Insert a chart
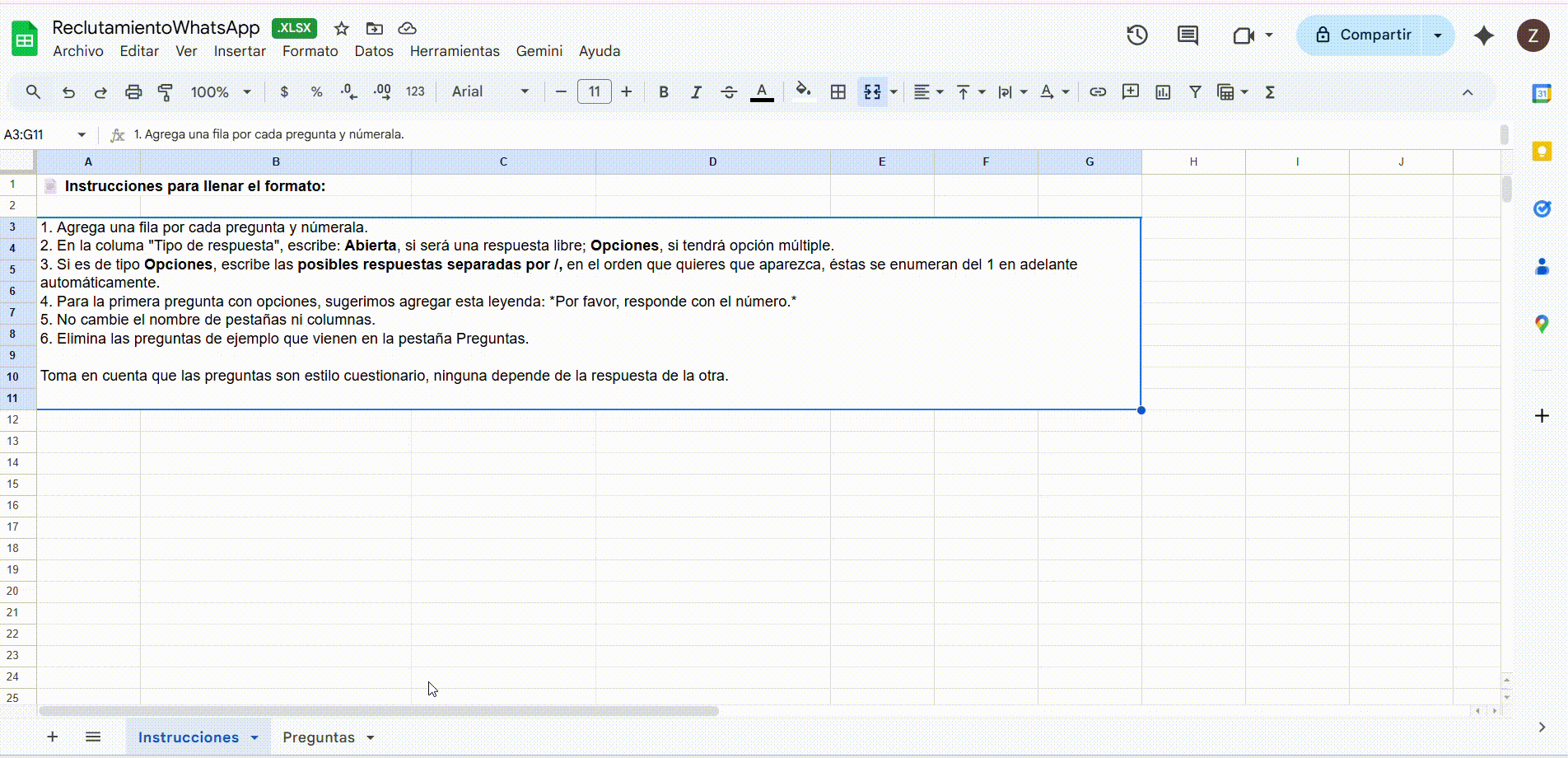The width and height of the screenshot is (1568, 758). click(x=1163, y=92)
